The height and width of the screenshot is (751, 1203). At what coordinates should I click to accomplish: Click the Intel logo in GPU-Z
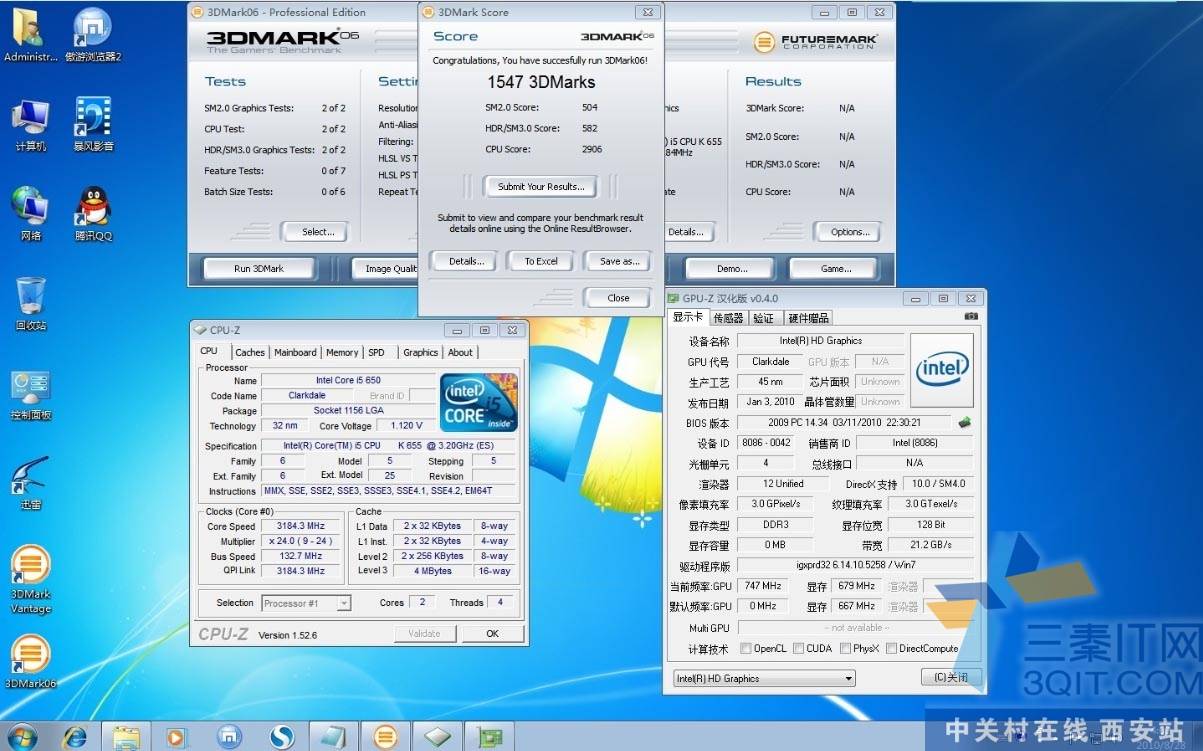(x=943, y=369)
